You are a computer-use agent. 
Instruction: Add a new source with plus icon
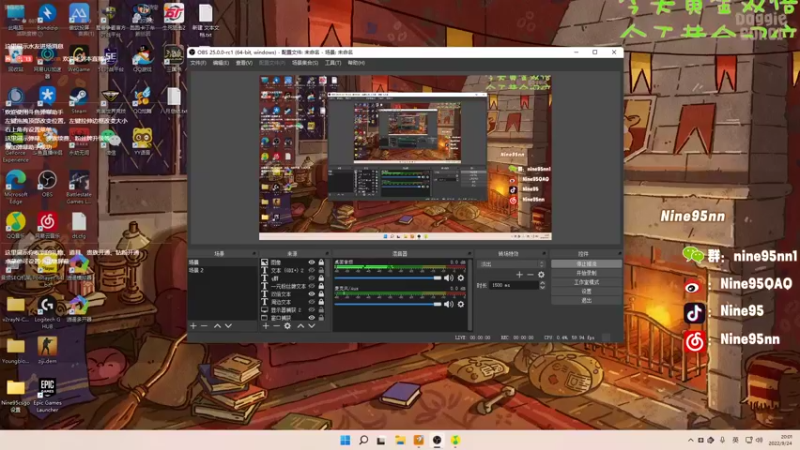265,326
